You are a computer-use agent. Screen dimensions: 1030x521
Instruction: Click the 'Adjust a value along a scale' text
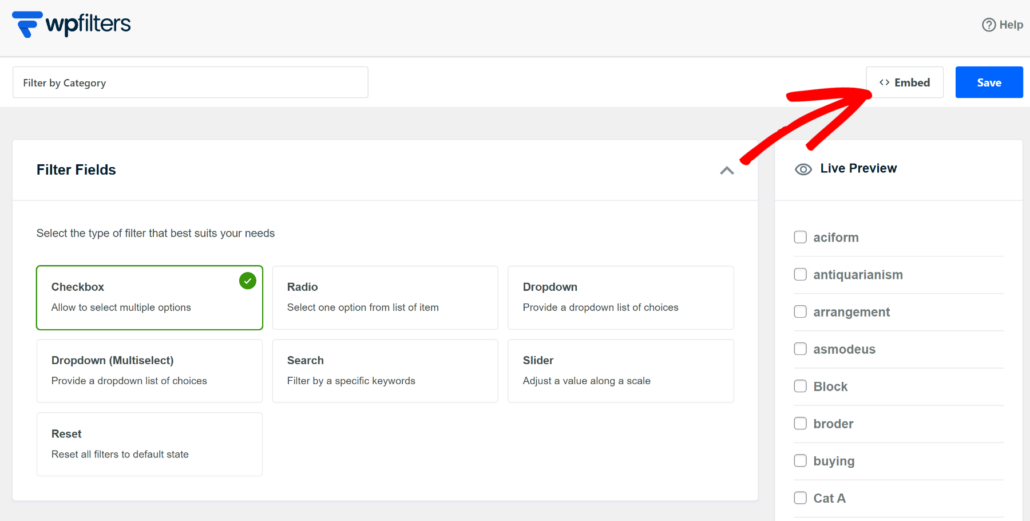coord(587,381)
